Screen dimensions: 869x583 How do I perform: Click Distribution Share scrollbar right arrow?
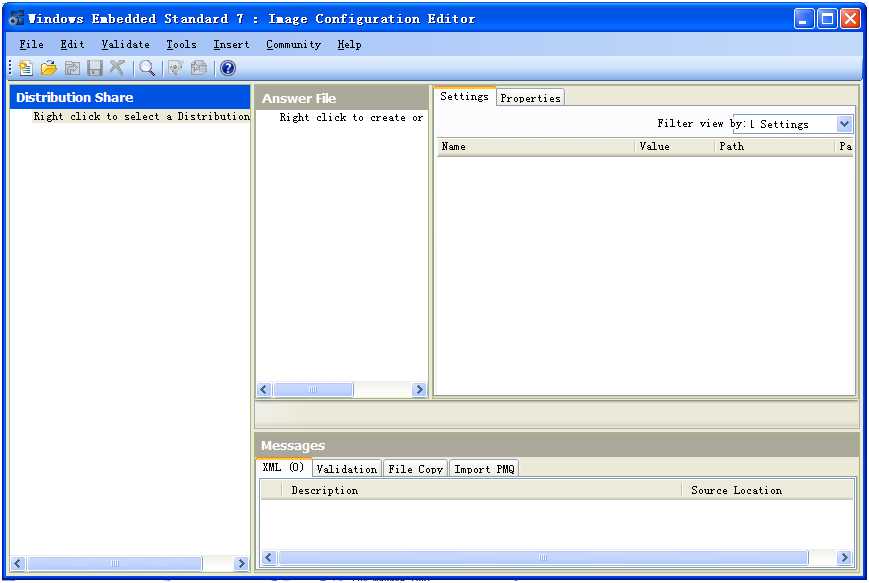[241, 564]
